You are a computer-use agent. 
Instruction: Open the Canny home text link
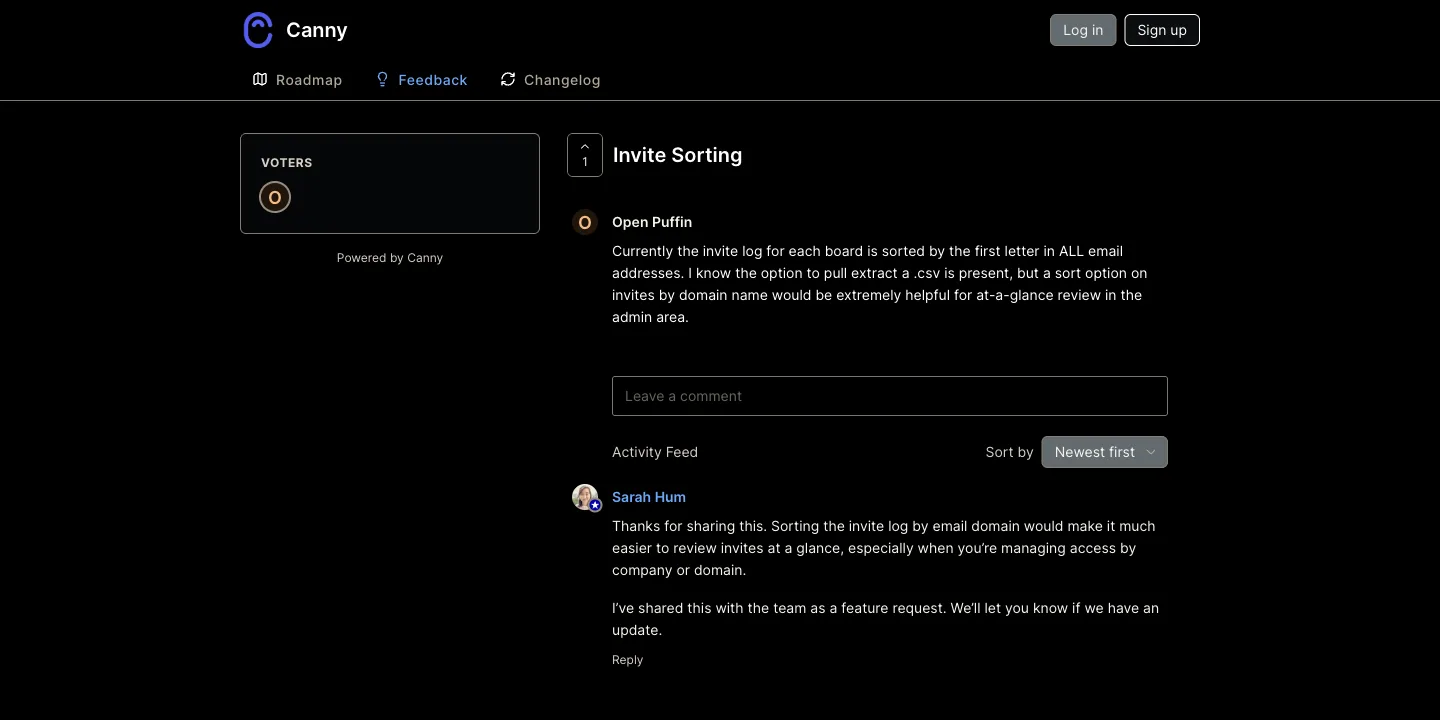pyautogui.click(x=316, y=30)
